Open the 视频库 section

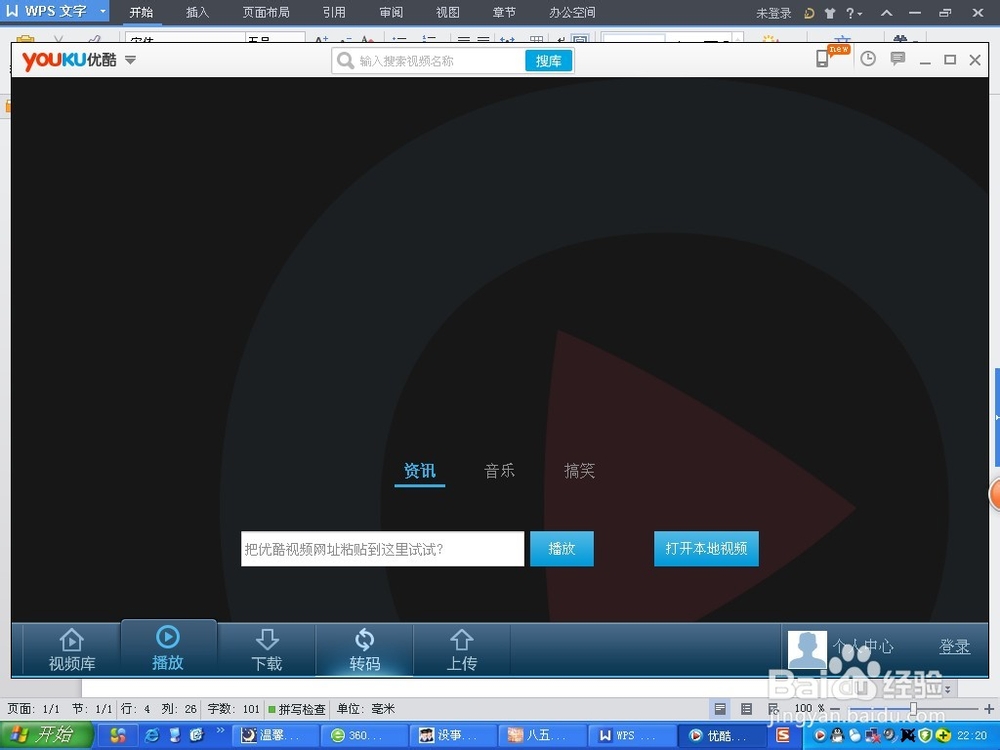click(x=71, y=651)
